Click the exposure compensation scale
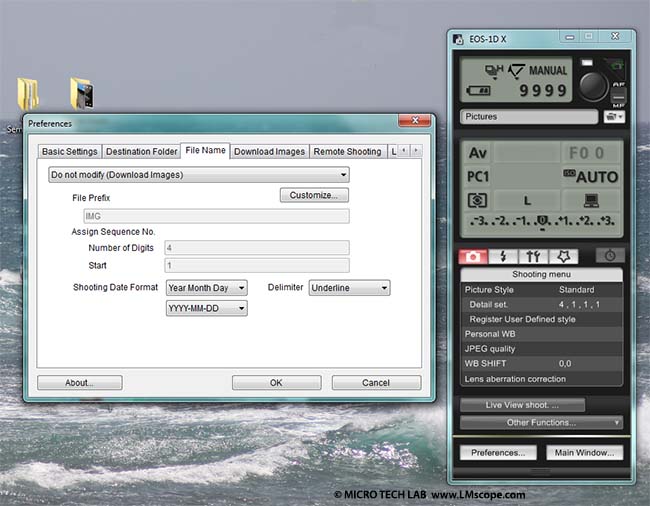 [x=542, y=221]
